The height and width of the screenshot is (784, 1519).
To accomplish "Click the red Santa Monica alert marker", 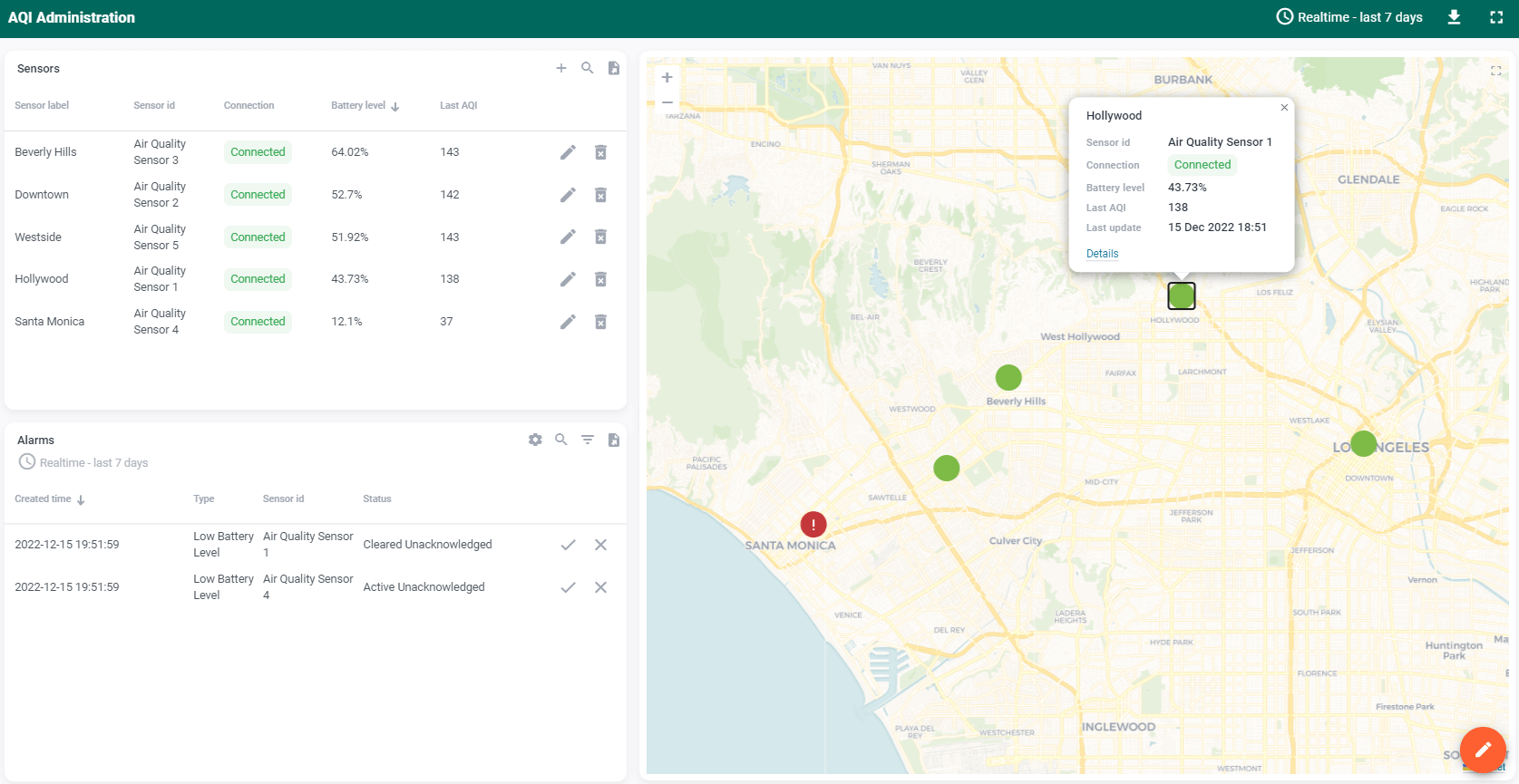I will click(x=813, y=525).
